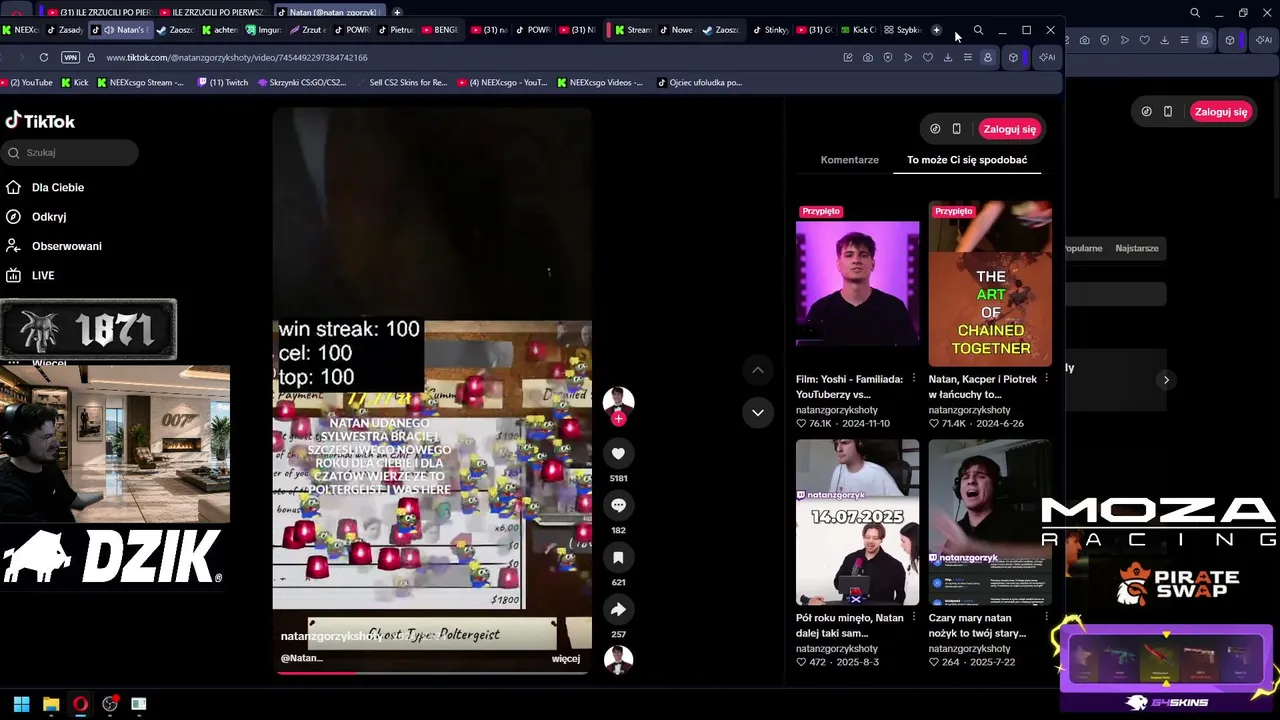Open options for Film: Yoshi - Familiada video
This screenshot has height=720, width=1280.
pyautogui.click(x=913, y=379)
